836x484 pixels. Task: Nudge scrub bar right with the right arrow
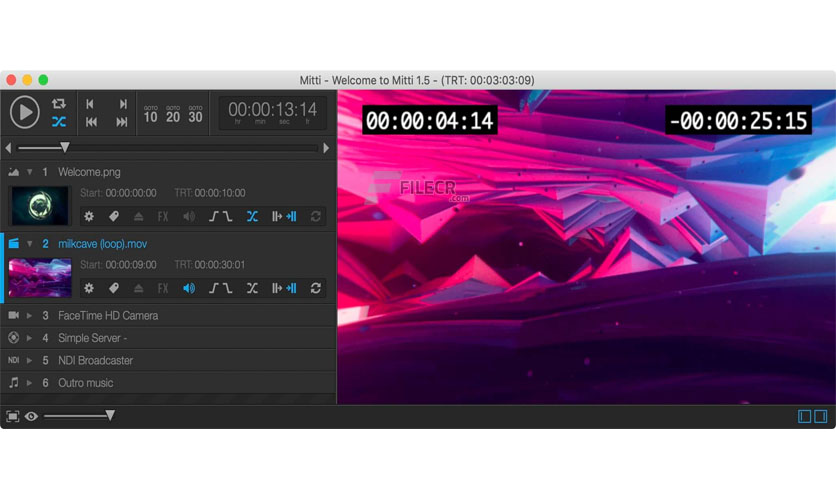pyautogui.click(x=326, y=148)
